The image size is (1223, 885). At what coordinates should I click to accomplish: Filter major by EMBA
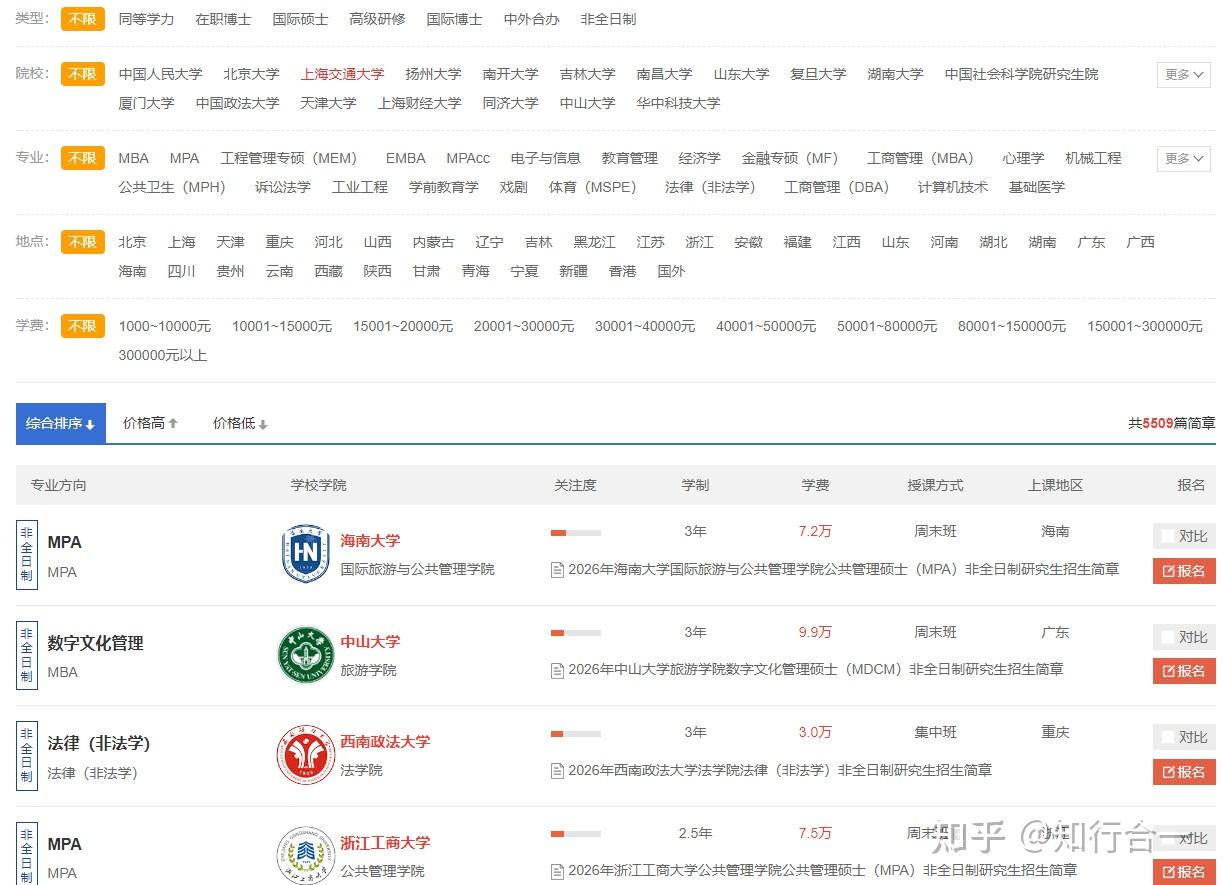405,158
